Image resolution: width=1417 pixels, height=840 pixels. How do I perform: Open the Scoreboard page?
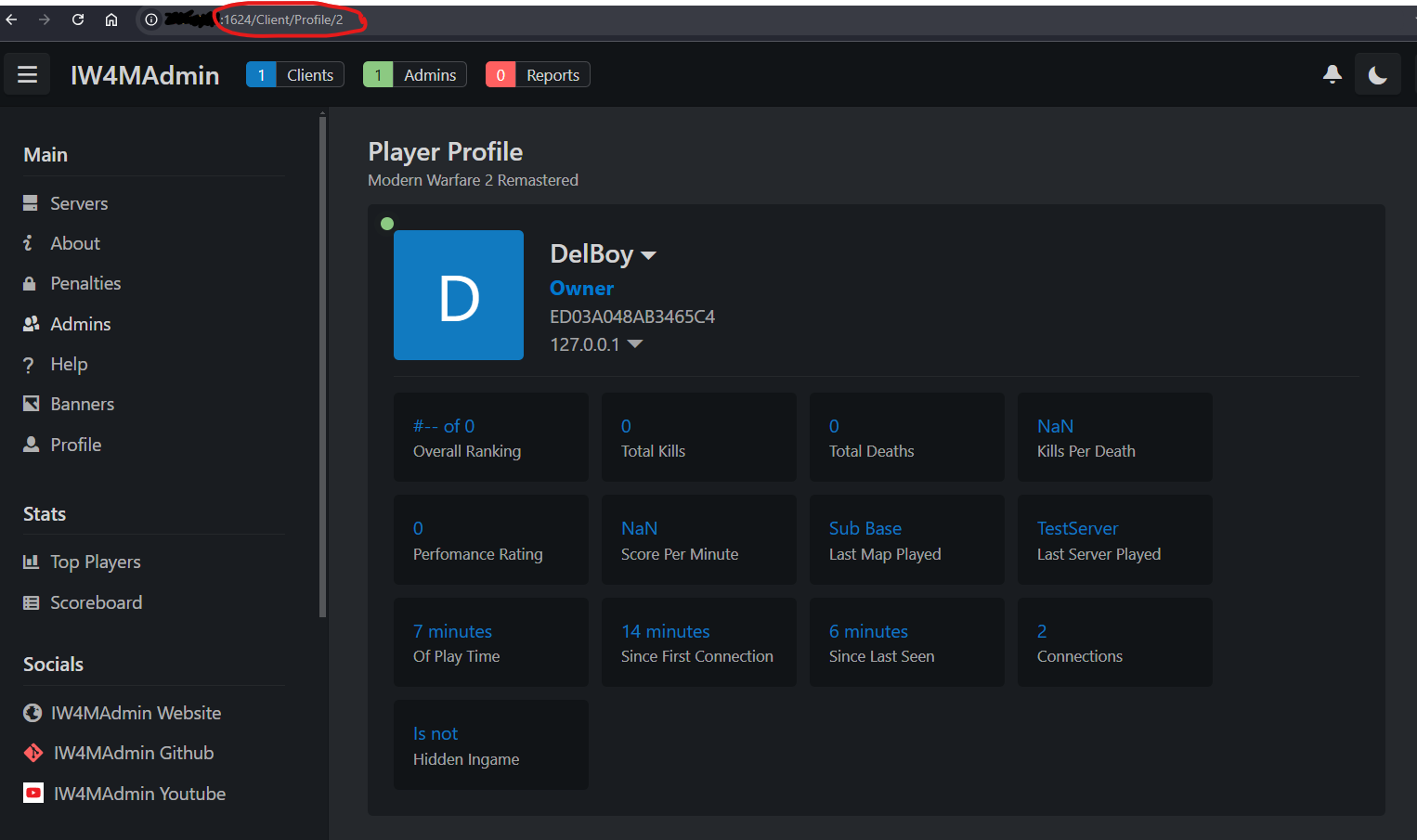[97, 602]
